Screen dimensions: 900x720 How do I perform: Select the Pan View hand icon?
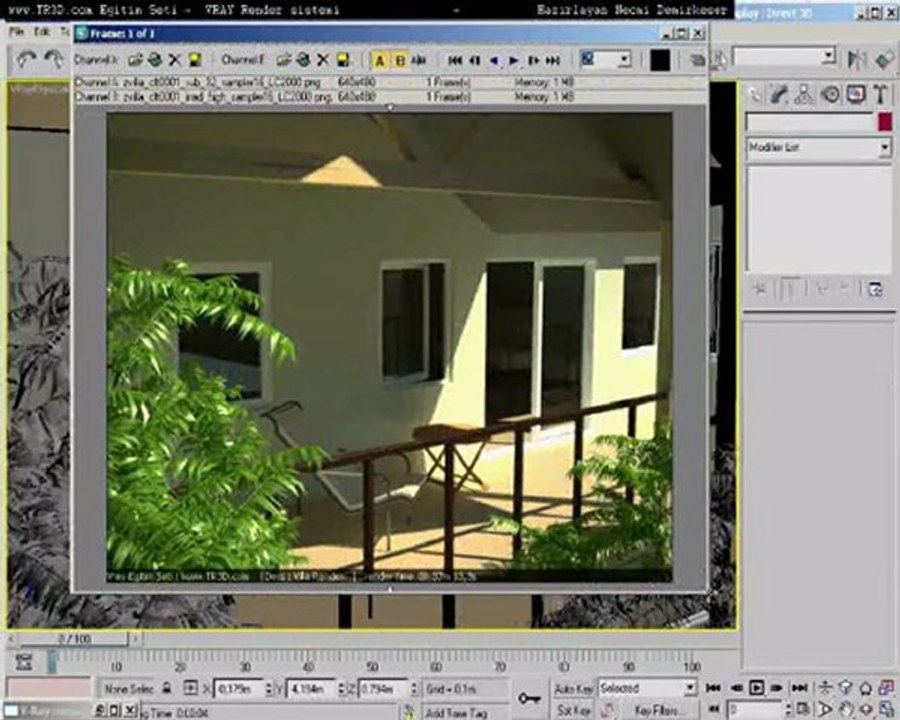pyautogui.click(x=845, y=710)
